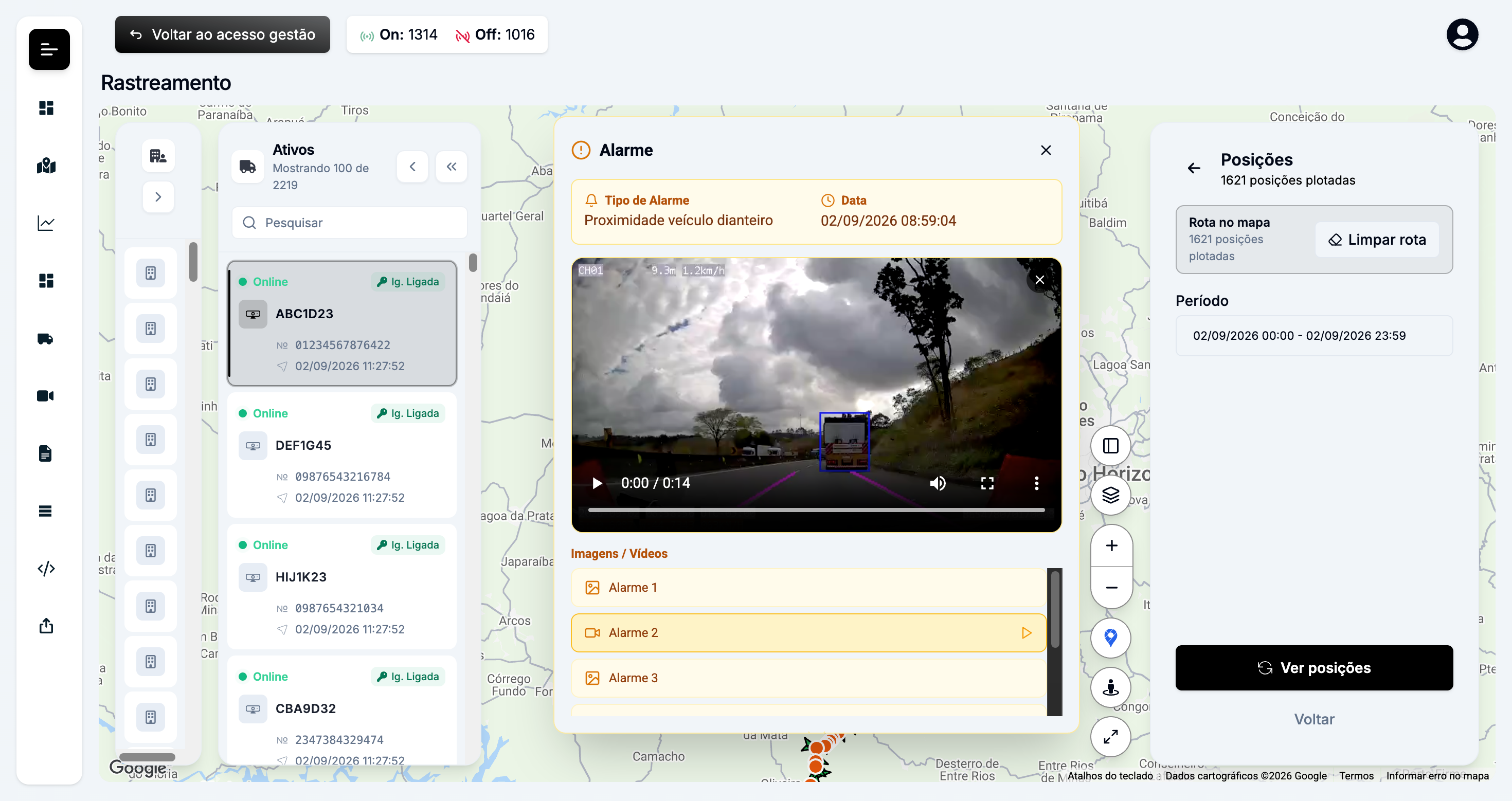The image size is (1512, 801).
Task: Open the Alarme 2 video item
Action: (808, 632)
